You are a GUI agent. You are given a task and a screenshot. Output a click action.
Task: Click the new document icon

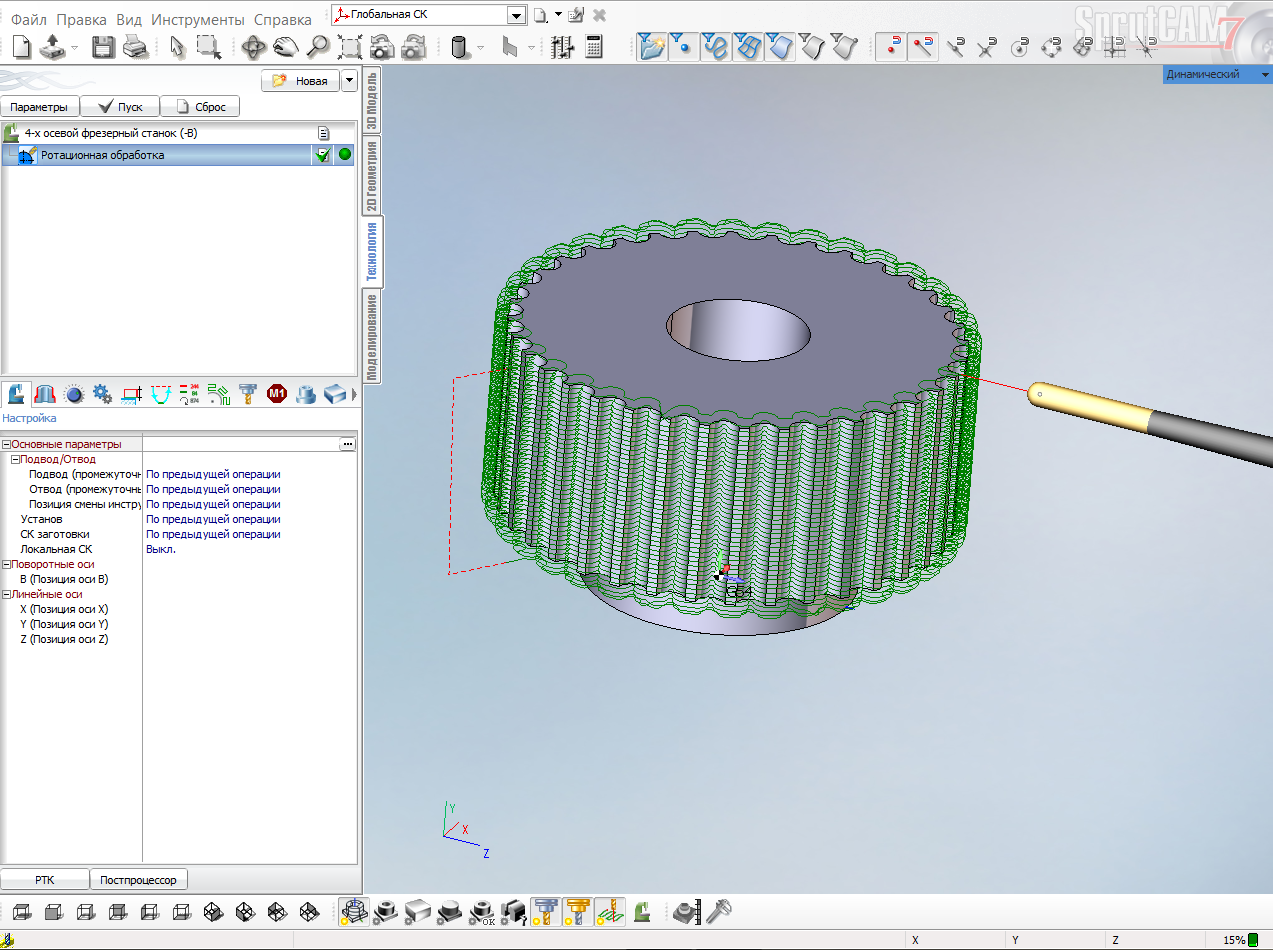click(22, 46)
